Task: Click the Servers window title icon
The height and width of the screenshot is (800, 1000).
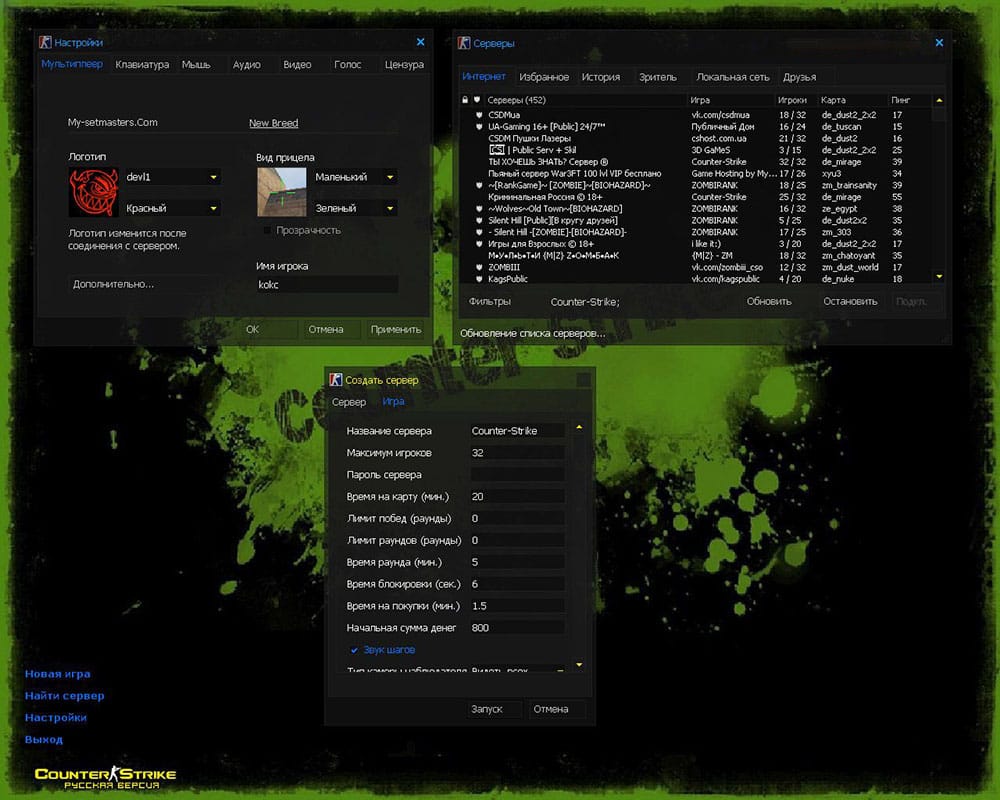Action: pyautogui.click(x=464, y=43)
